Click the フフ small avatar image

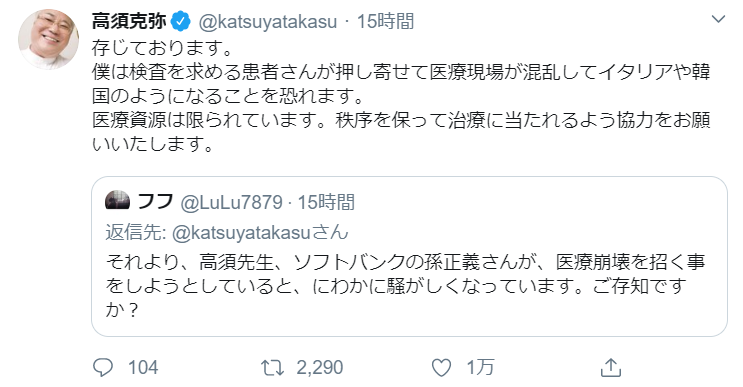pyautogui.click(x=118, y=200)
